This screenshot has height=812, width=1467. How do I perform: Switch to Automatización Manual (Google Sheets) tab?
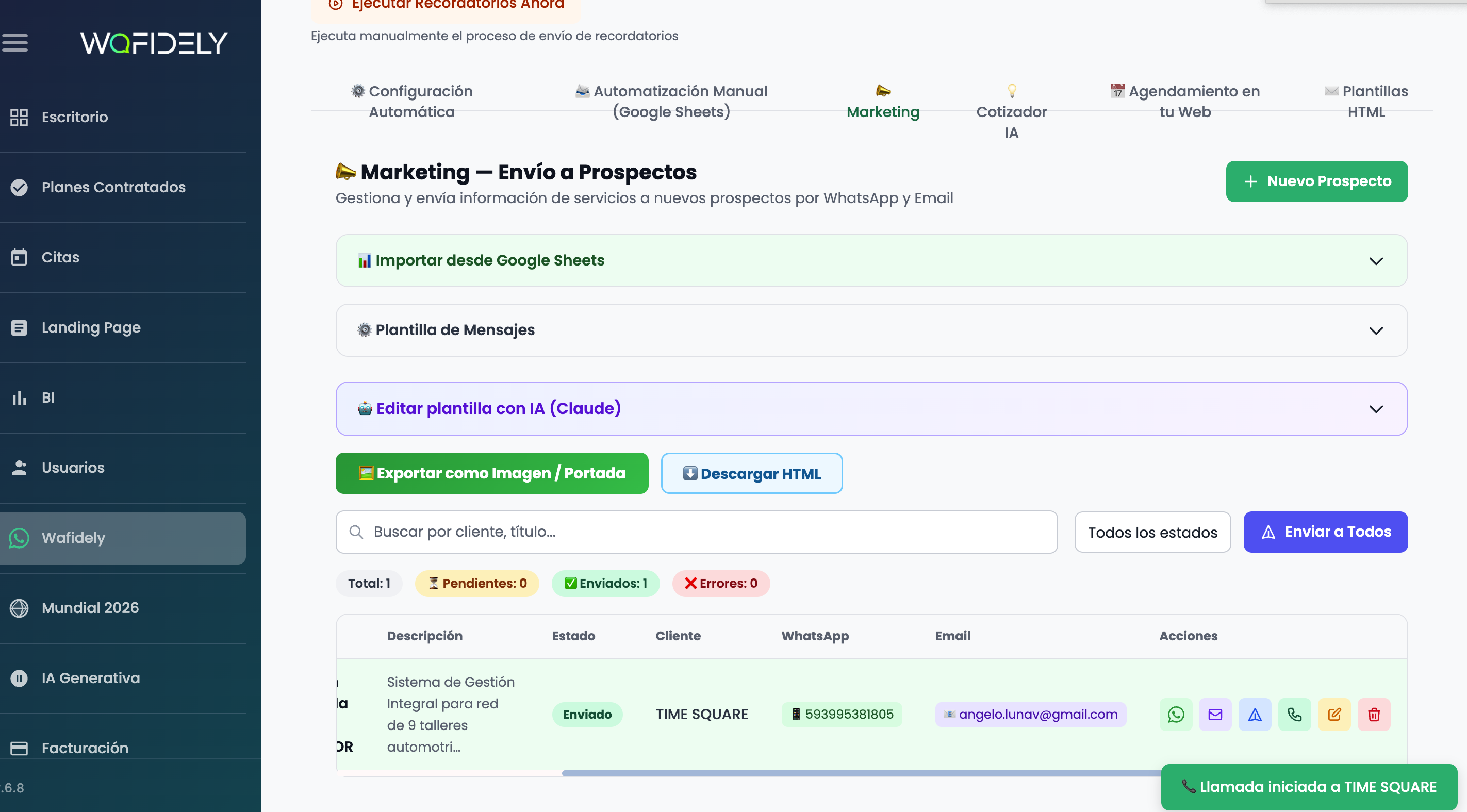pyautogui.click(x=671, y=102)
